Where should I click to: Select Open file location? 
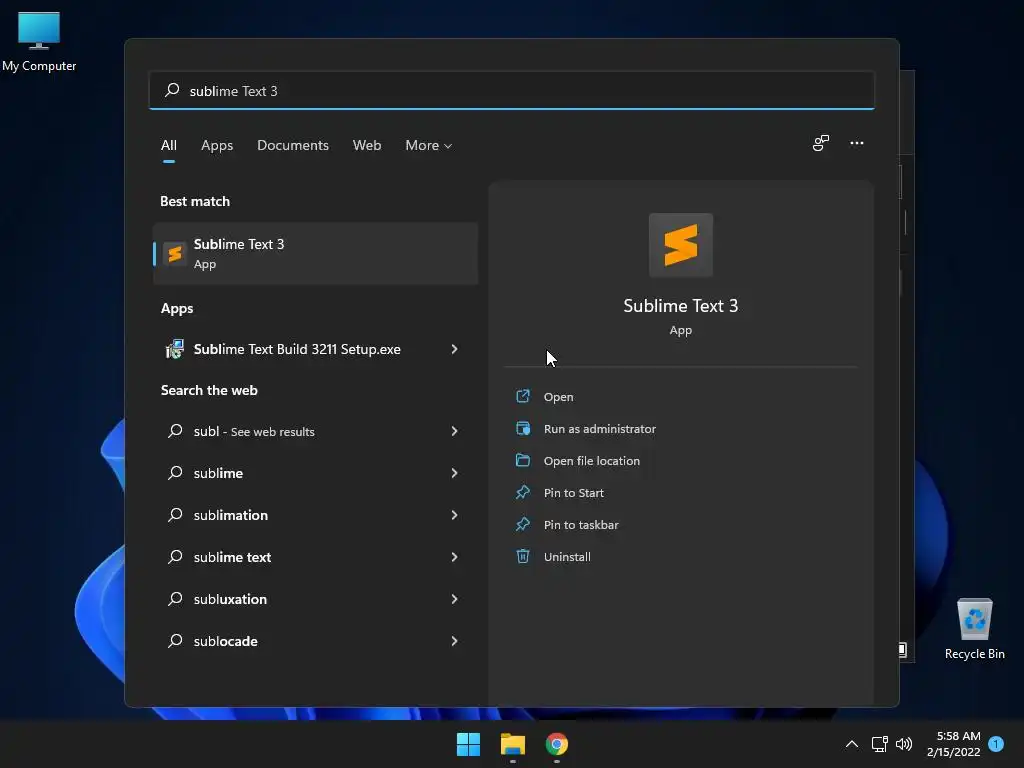click(592, 461)
